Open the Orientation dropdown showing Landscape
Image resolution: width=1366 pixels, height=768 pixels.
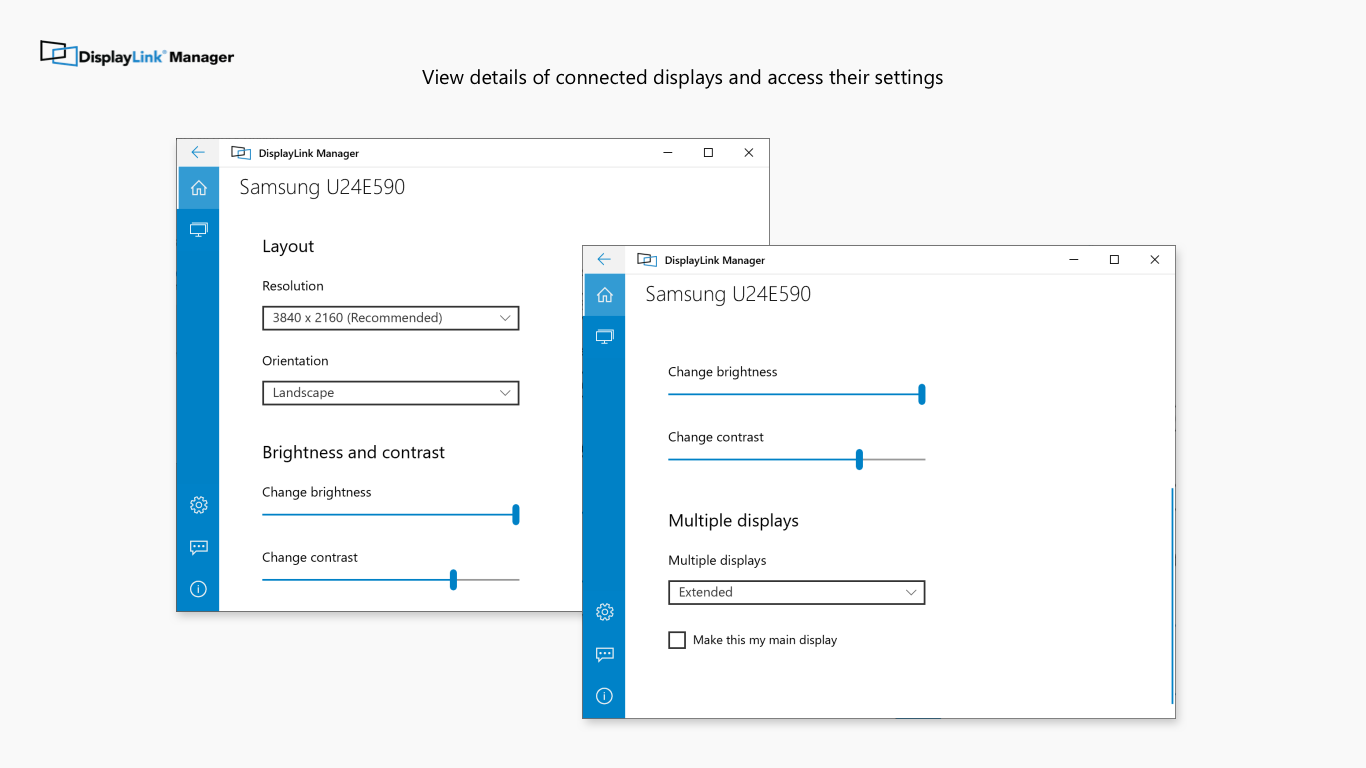tap(390, 393)
